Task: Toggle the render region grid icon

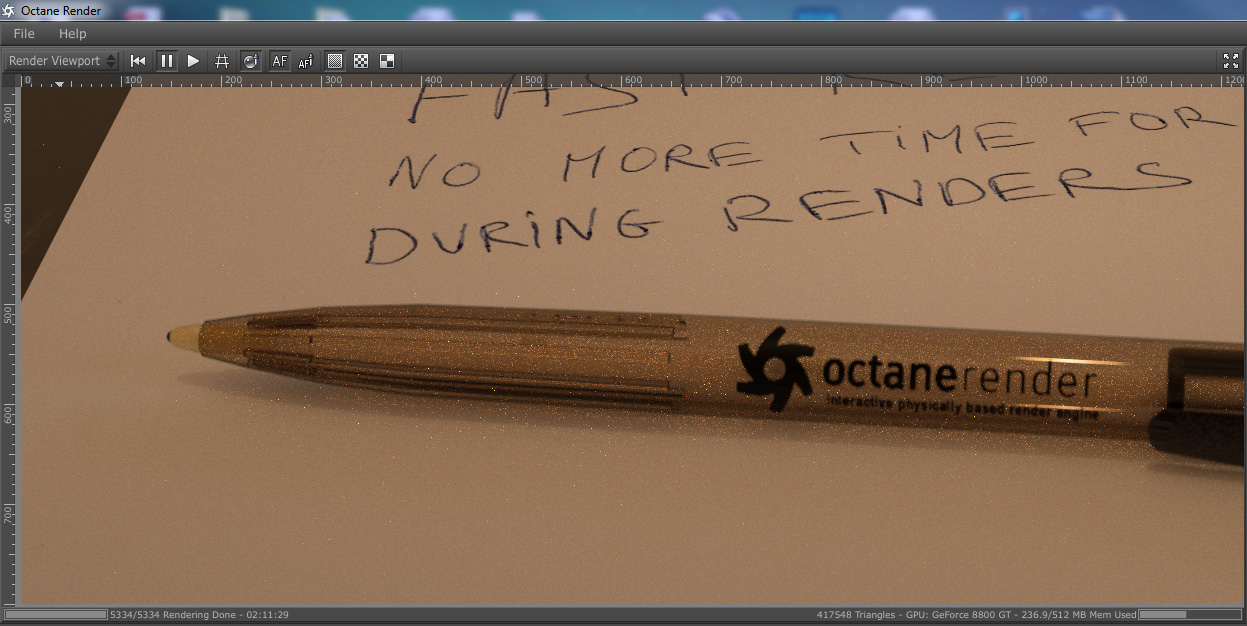Action: 222,61
